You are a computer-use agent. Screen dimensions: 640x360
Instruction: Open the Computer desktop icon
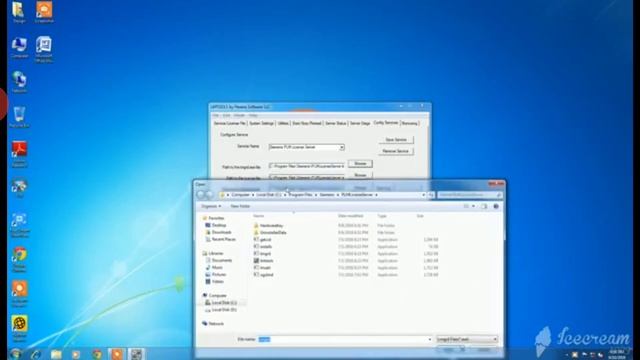pyautogui.click(x=19, y=48)
